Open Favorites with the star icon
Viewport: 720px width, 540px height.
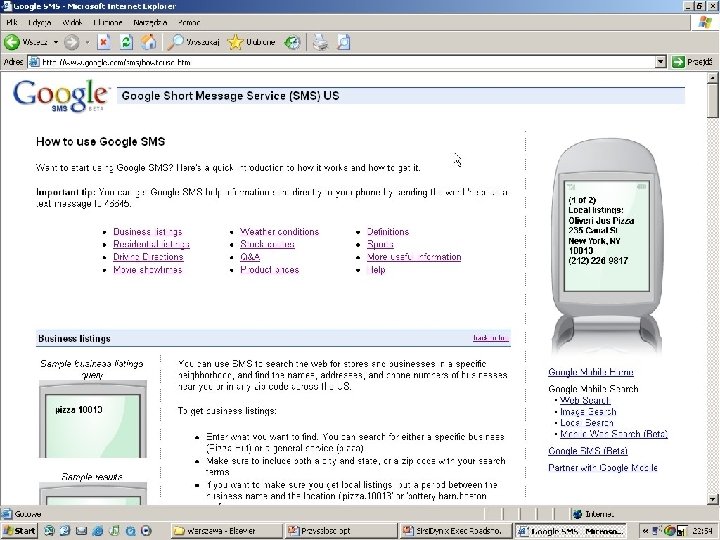pyautogui.click(x=251, y=42)
